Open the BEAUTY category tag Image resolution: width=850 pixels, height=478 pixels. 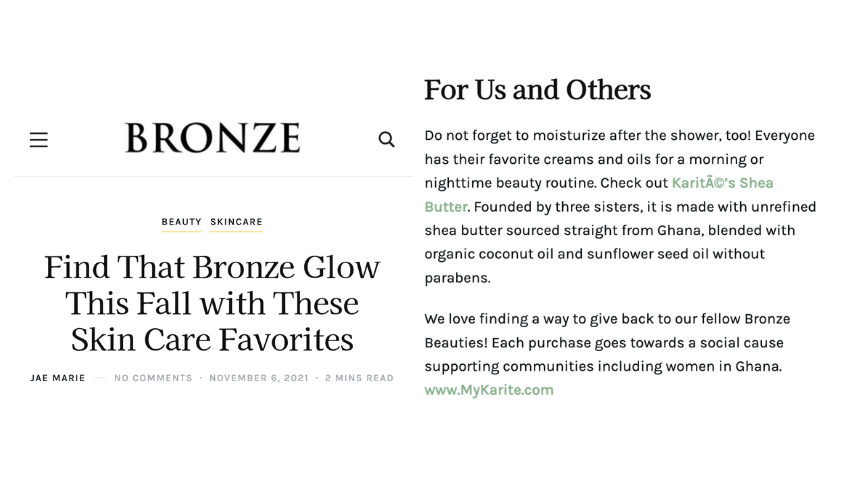[181, 222]
